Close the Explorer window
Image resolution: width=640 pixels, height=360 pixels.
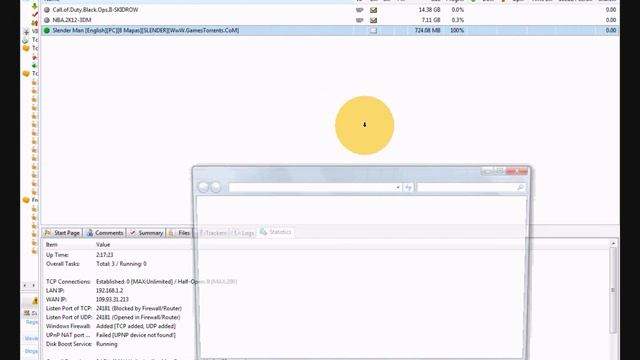pos(517,171)
